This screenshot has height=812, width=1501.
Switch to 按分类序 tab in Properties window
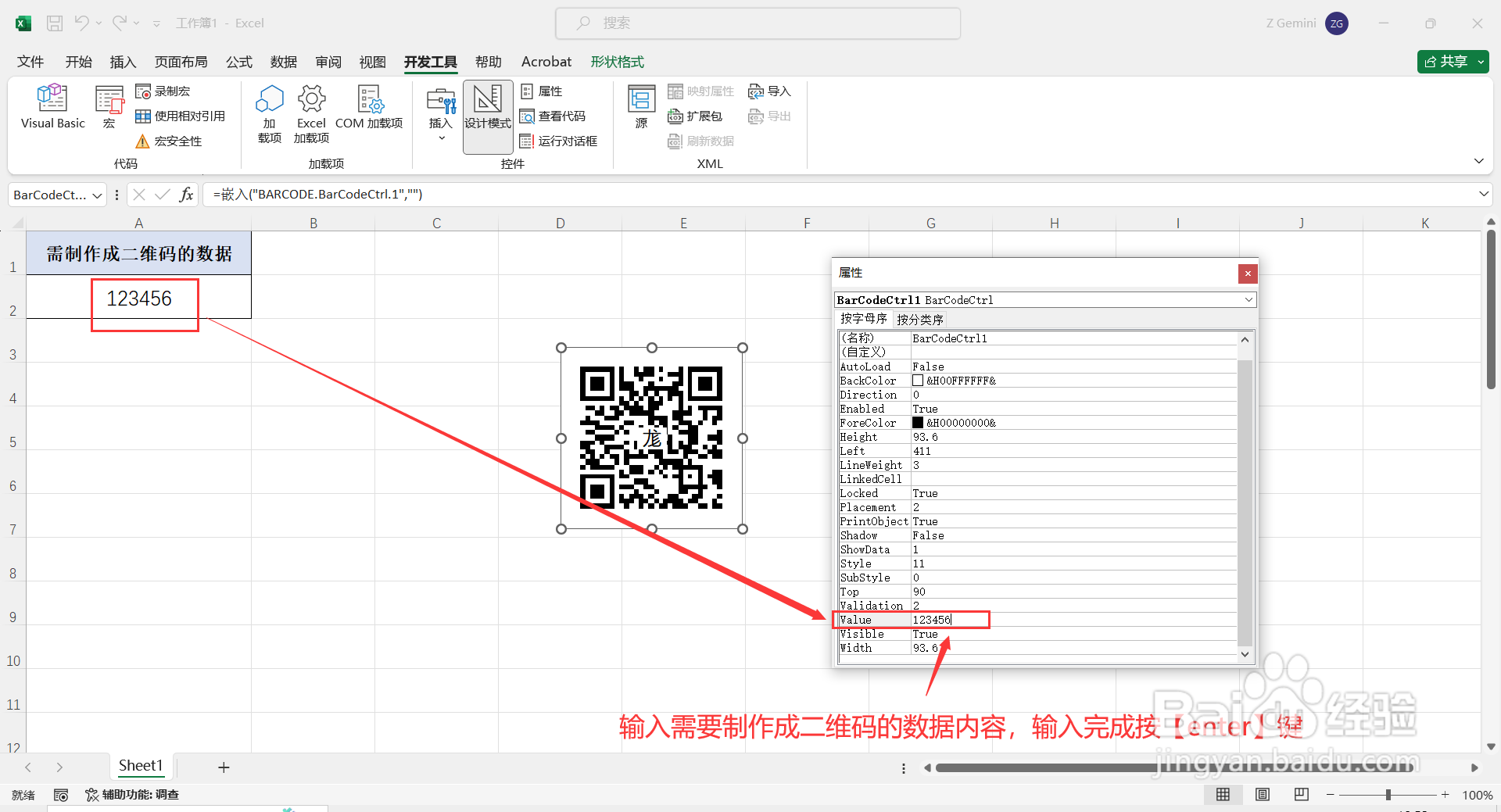pyautogui.click(x=919, y=319)
